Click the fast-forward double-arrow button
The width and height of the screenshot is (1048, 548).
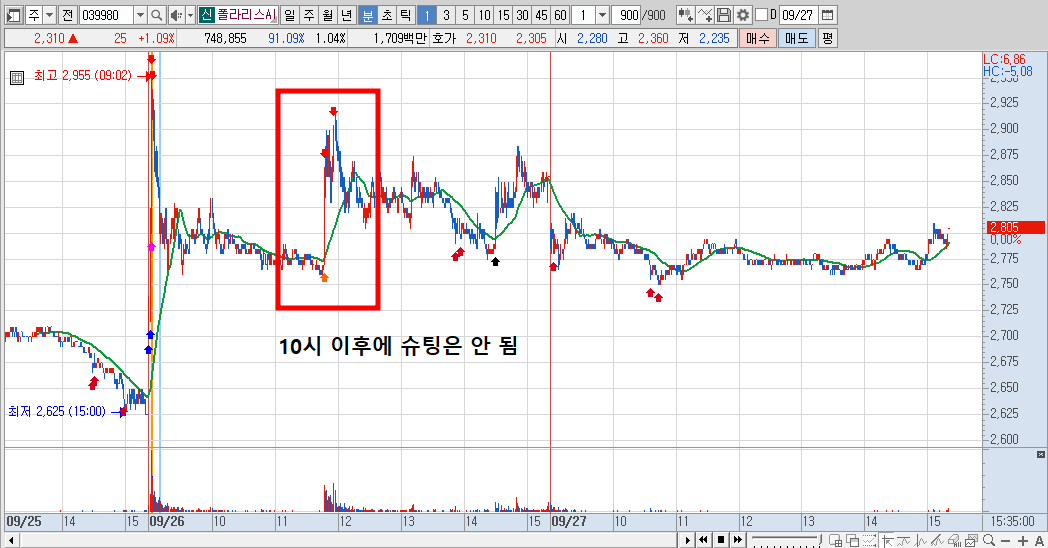pos(738,540)
